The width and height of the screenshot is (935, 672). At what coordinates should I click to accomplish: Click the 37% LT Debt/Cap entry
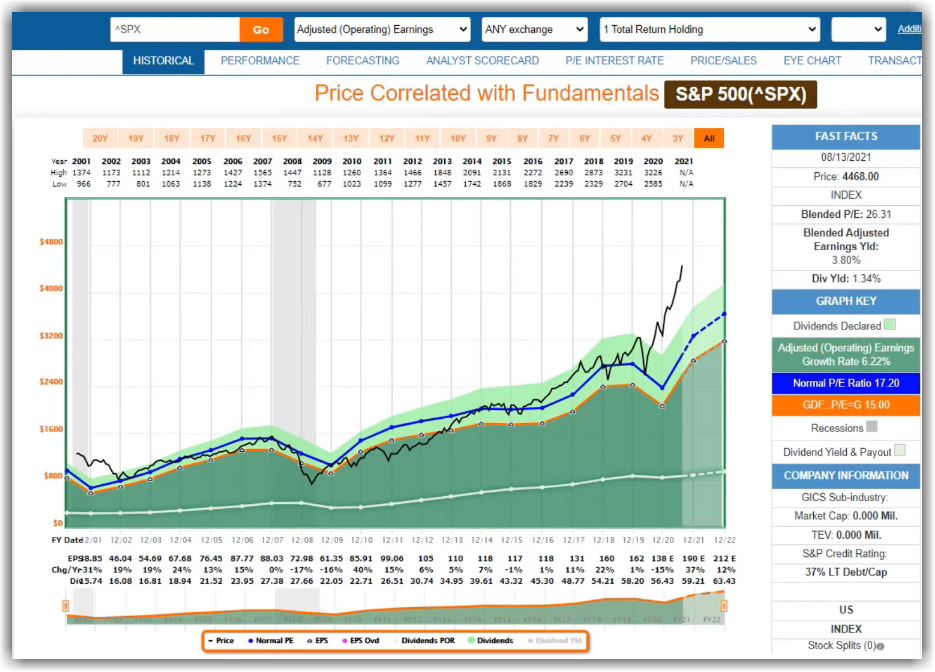[x=846, y=572]
